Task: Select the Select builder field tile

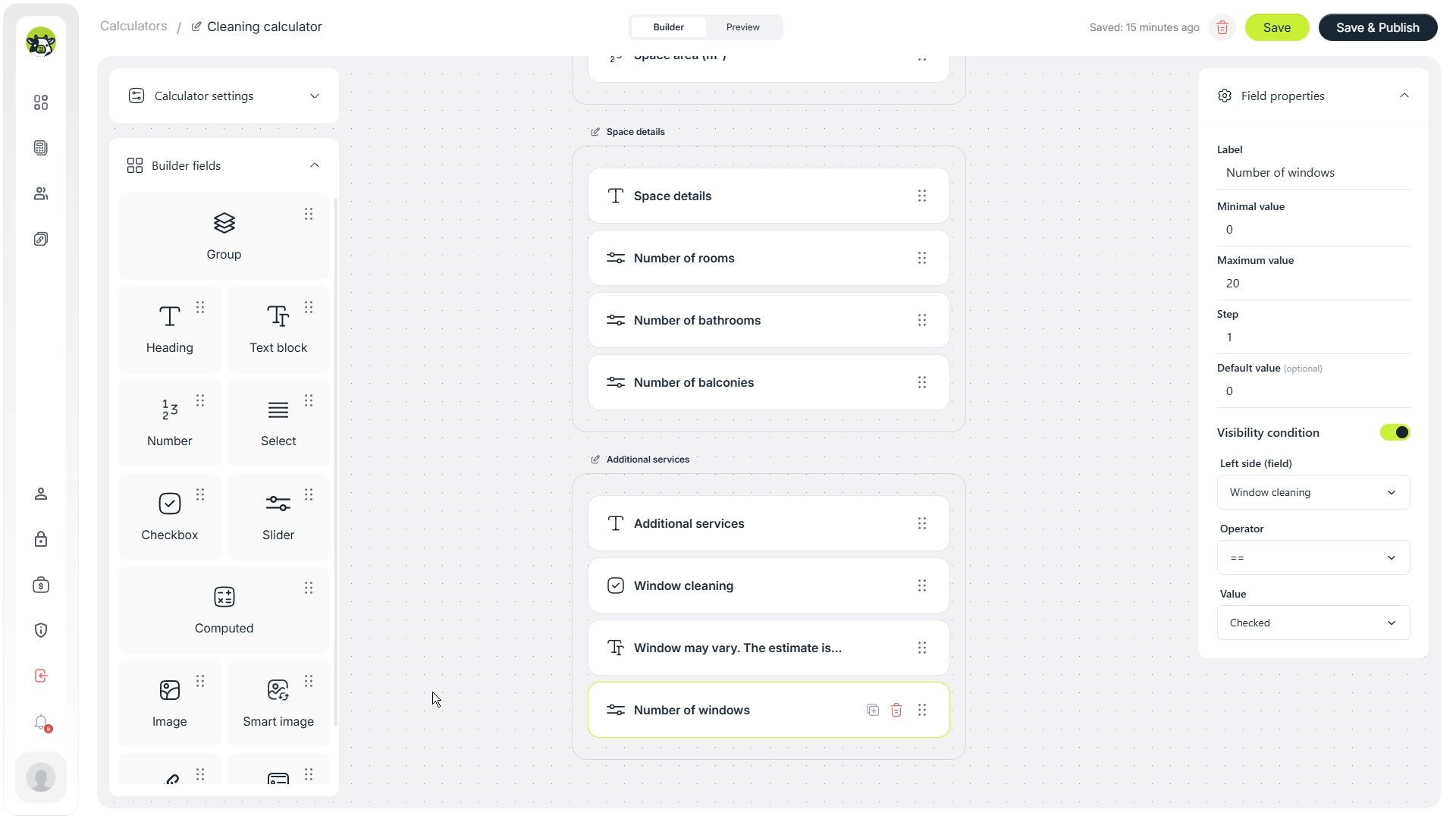Action: click(278, 423)
